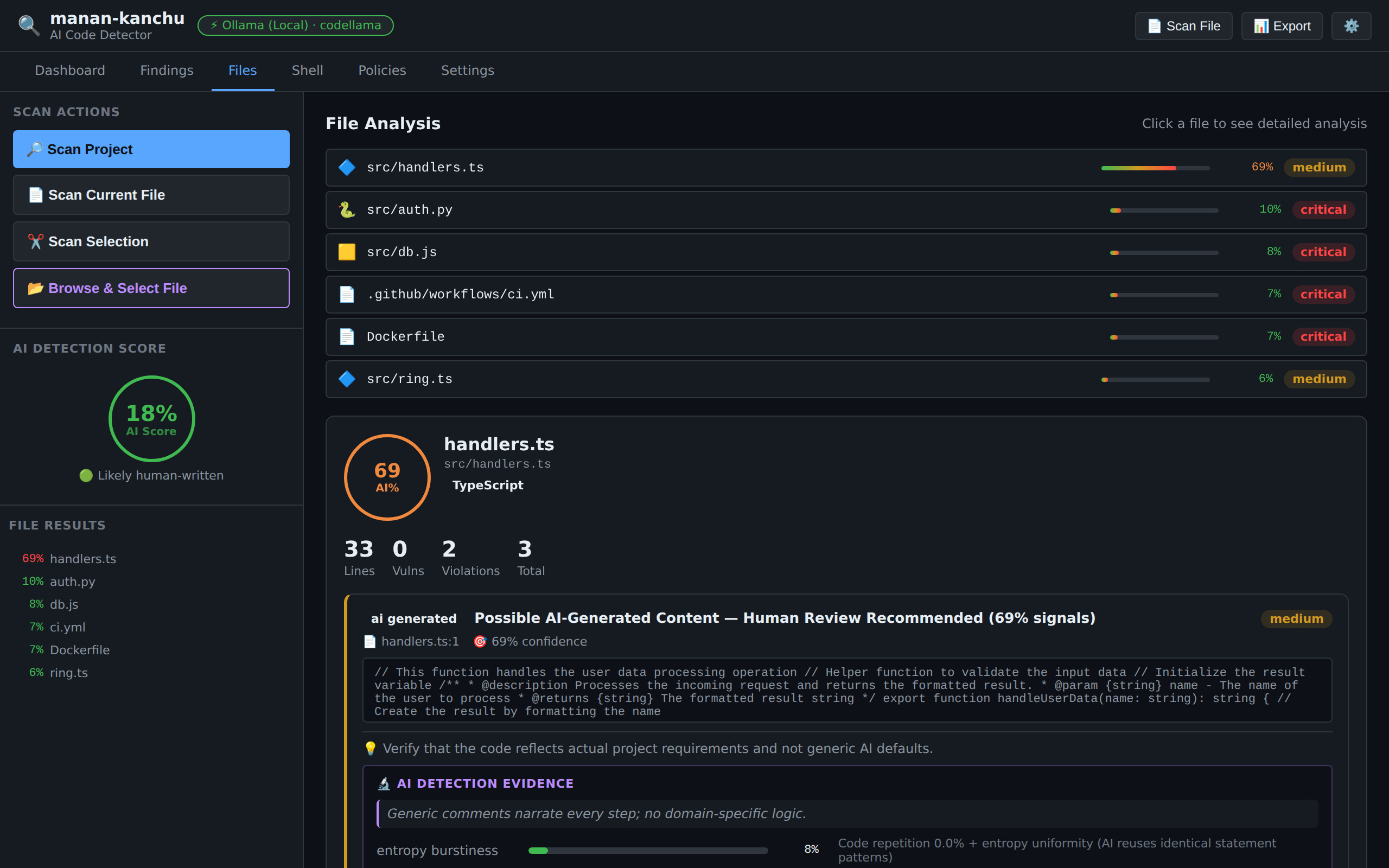Click the Ollama (Local) codellama status badge

(296, 25)
